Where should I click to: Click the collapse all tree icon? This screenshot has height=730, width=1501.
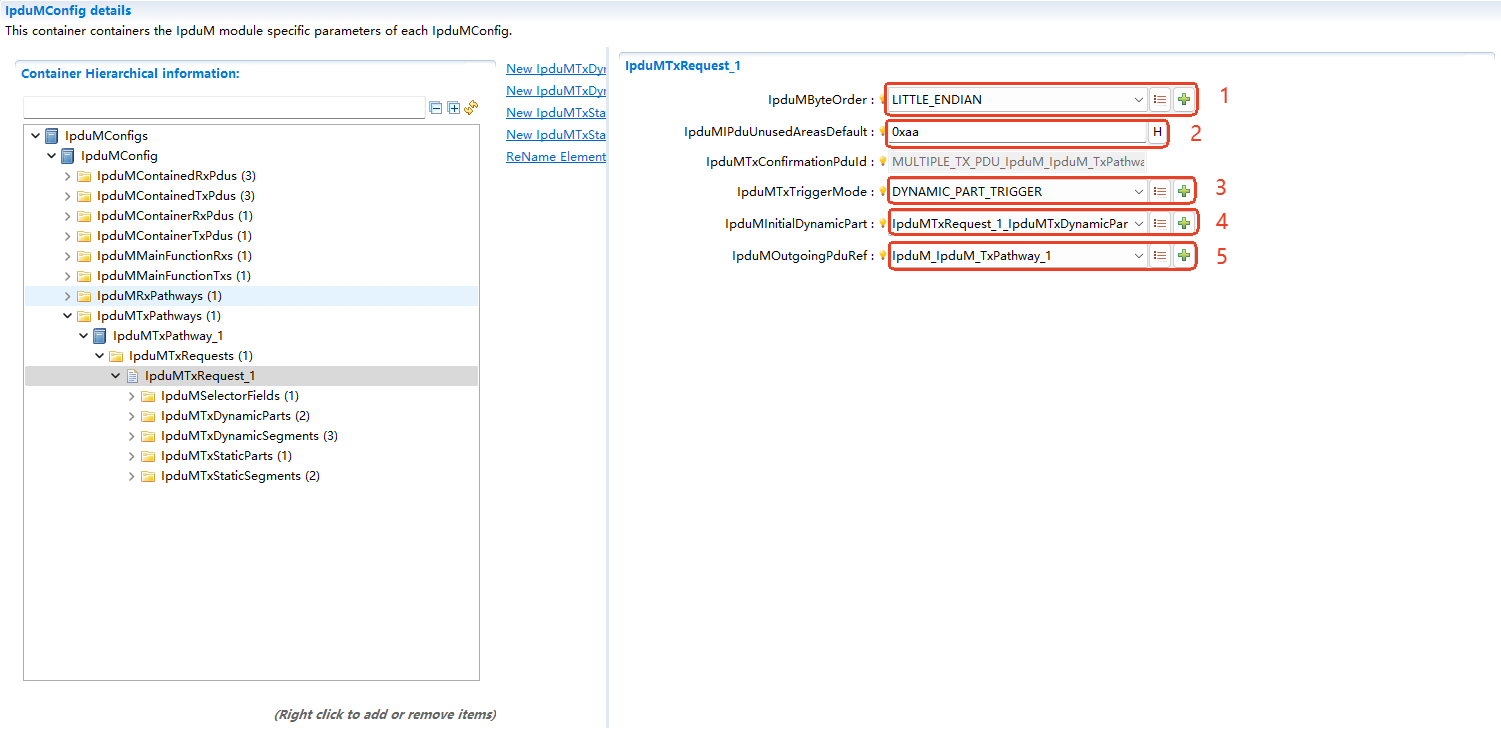coord(436,108)
